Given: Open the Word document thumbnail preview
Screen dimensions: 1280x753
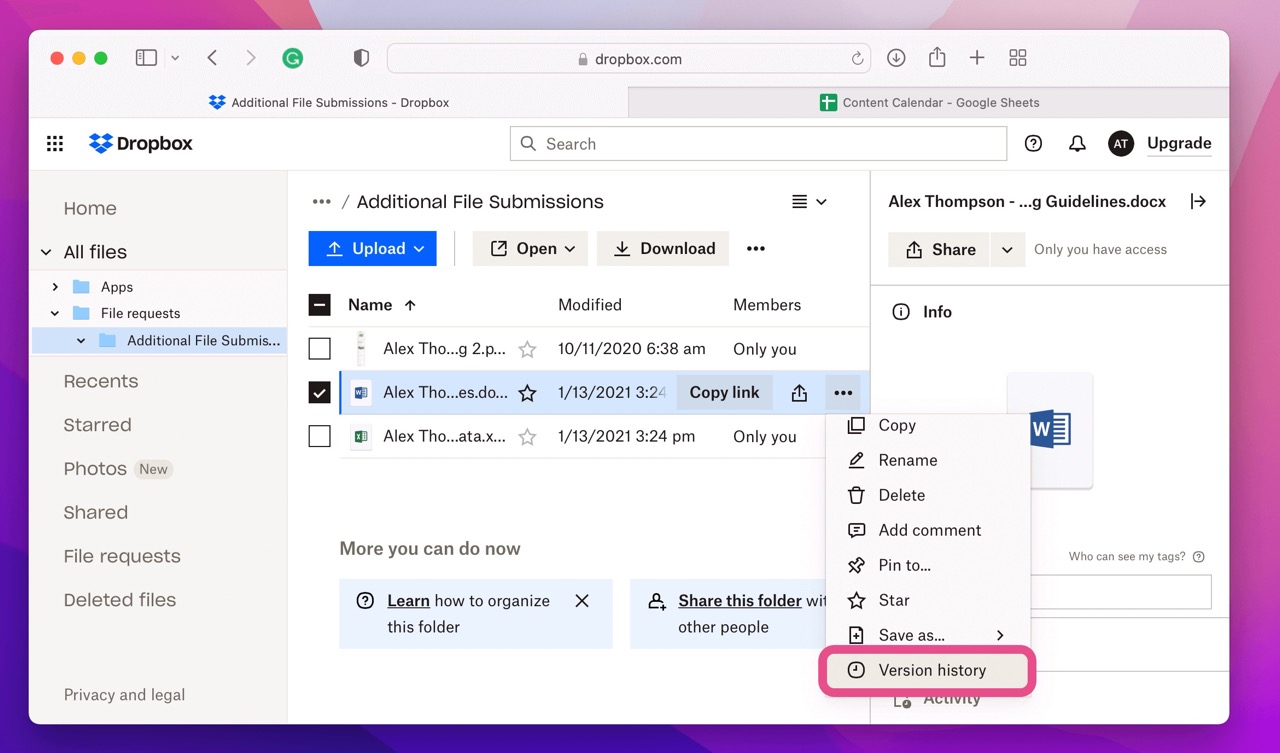Looking at the screenshot, I should click(x=1050, y=430).
